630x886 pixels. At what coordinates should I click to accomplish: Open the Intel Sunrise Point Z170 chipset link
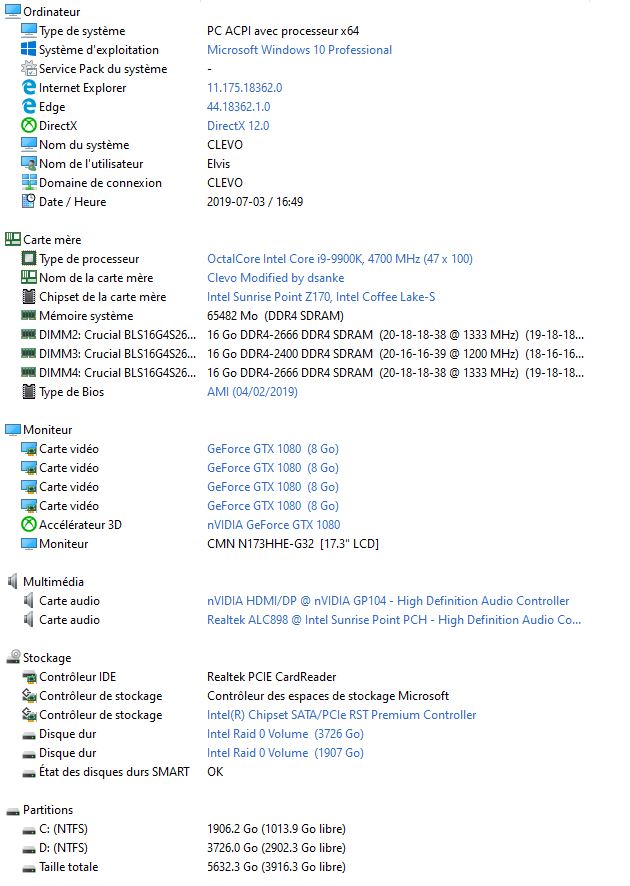[321, 297]
